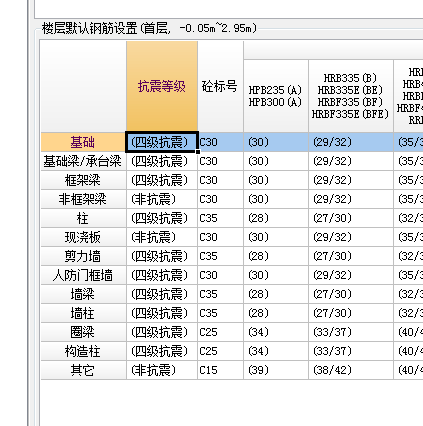Screen dimensions: 423x426
Task: Click 基础 row (30) HPB235 cell
Action: pyautogui.click(x=276, y=142)
